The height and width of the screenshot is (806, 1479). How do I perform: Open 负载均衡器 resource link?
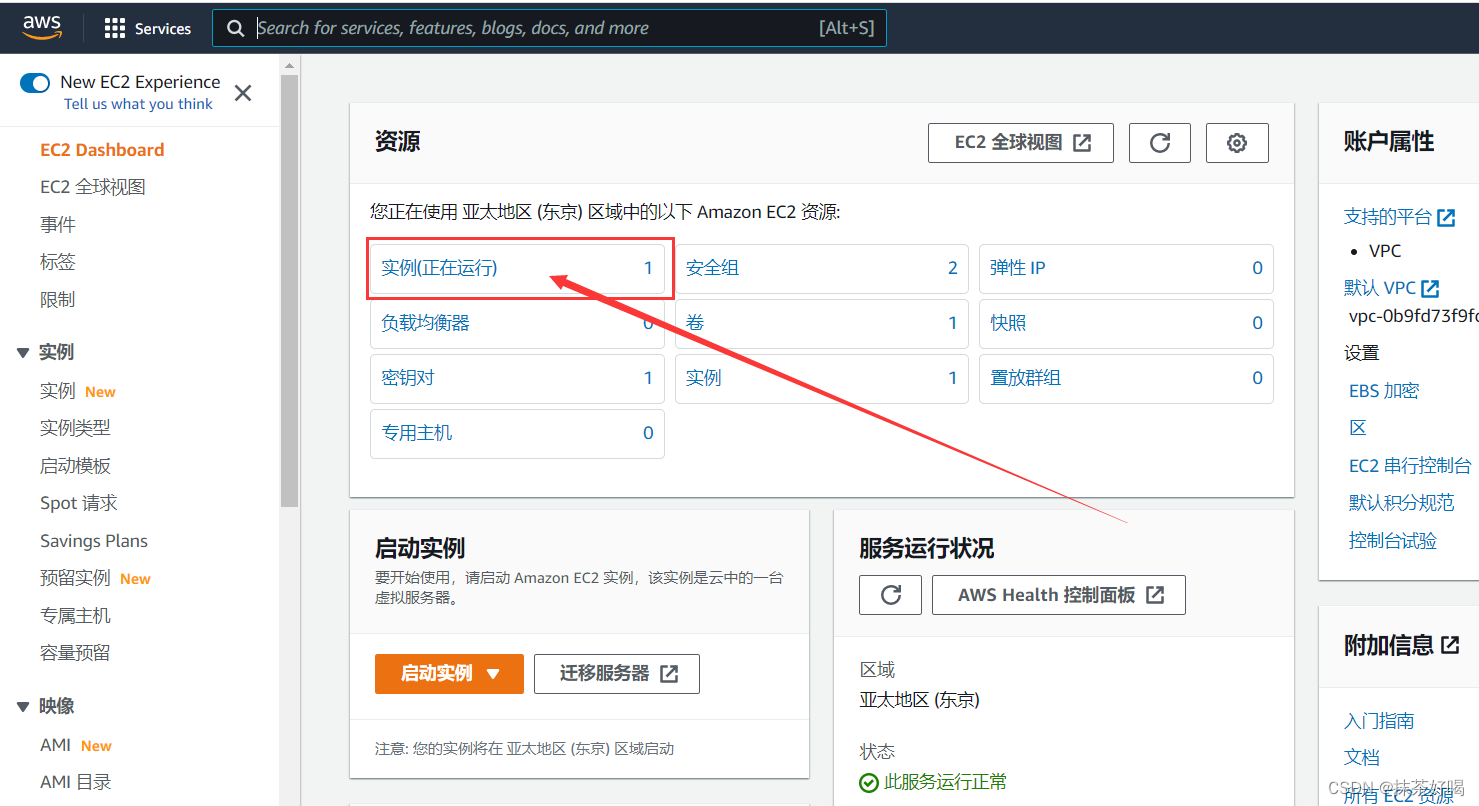coord(425,323)
